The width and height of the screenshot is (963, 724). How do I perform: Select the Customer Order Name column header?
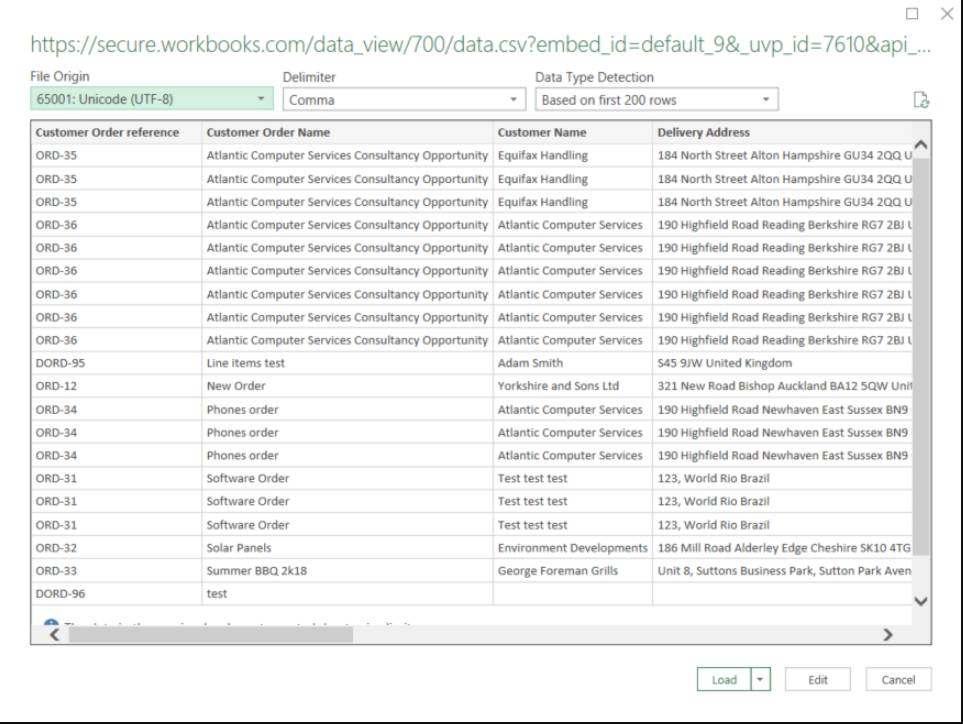click(x=268, y=132)
